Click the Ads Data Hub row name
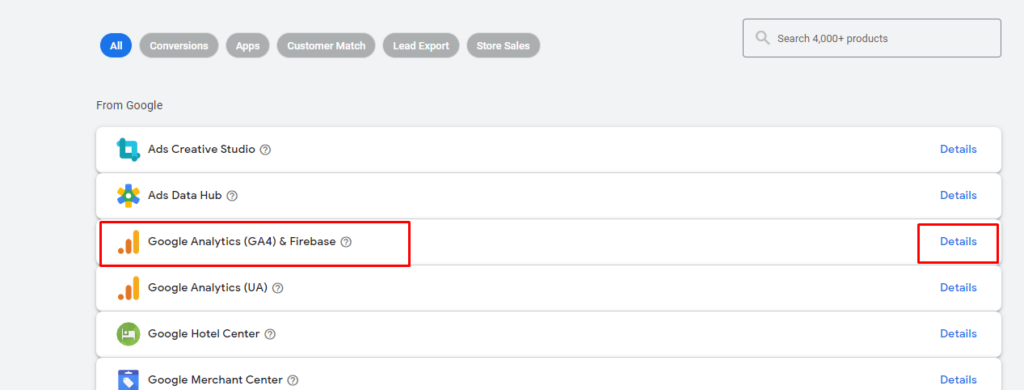The image size is (1024, 390). tap(185, 195)
